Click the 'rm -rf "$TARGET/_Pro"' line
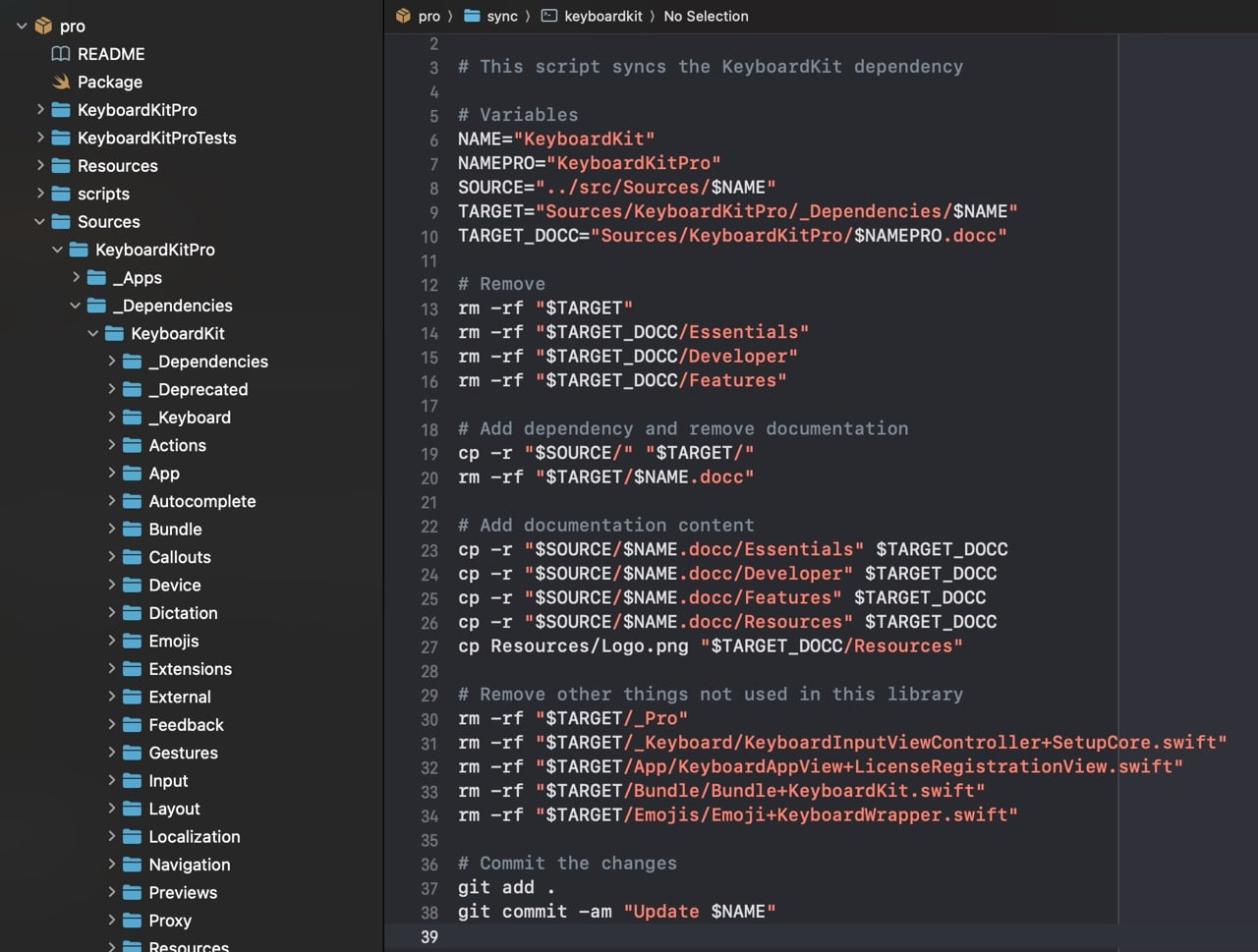This screenshot has width=1258, height=952. [x=572, y=718]
